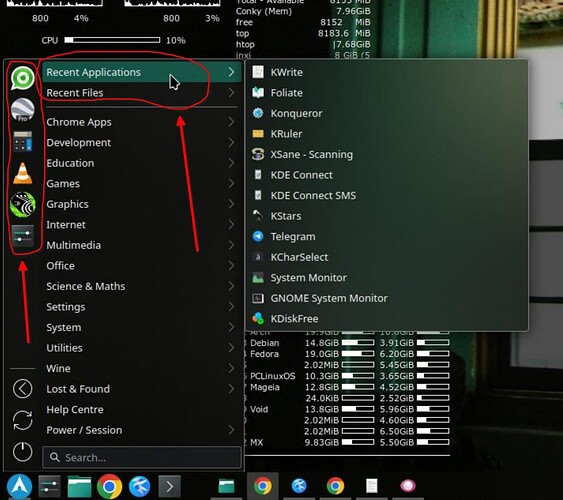Open KDE Connect entry
The height and width of the screenshot is (500, 563).
(386, 175)
